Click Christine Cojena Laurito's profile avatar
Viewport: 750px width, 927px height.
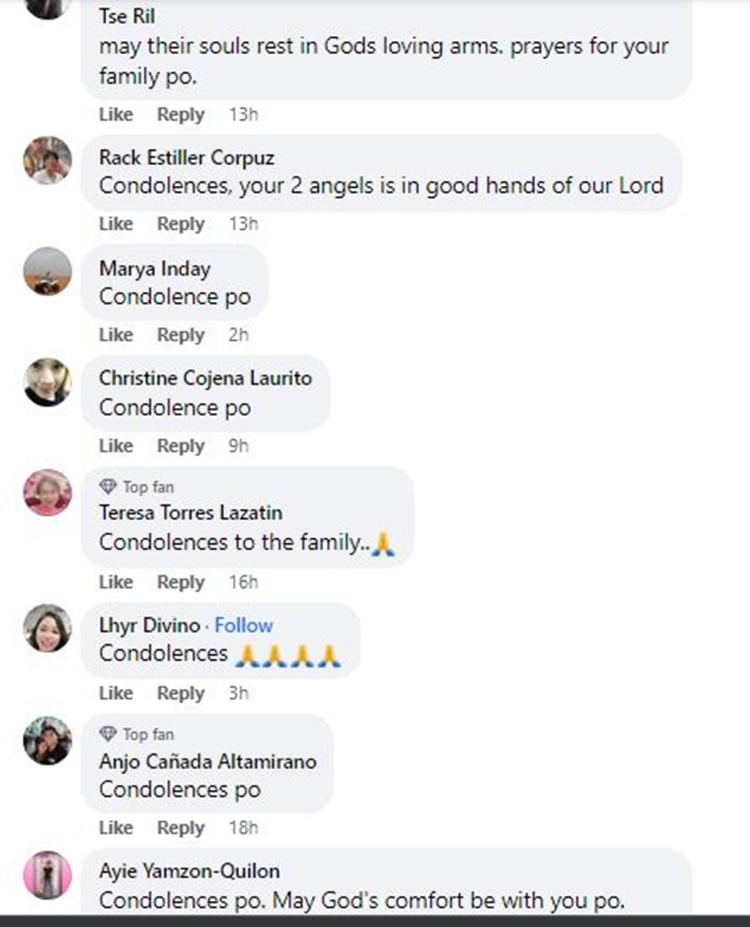click(x=48, y=382)
